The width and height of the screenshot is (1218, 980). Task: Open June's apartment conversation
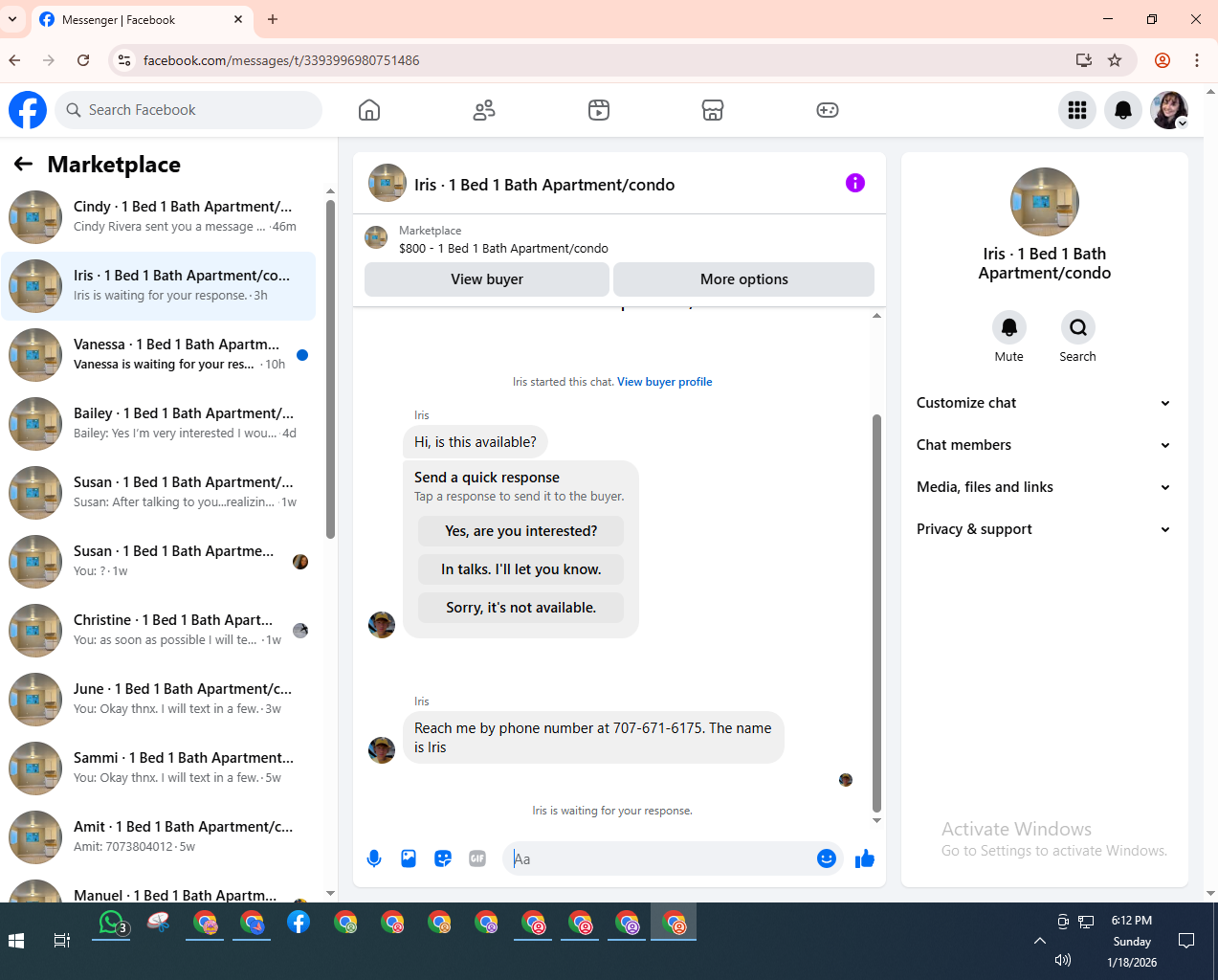click(x=159, y=700)
